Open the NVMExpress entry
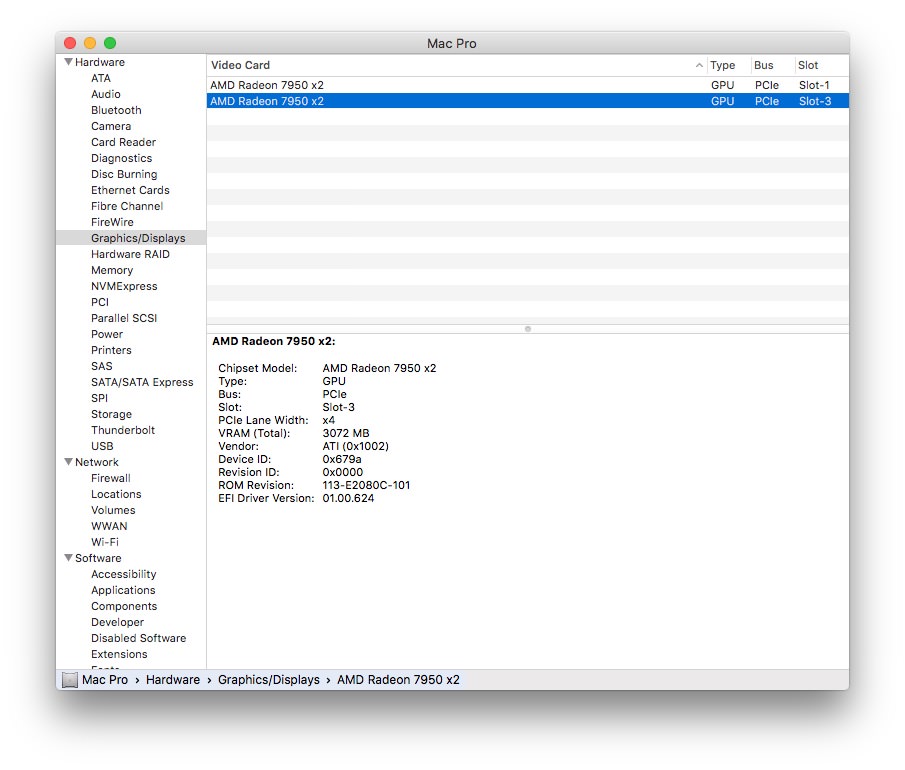The width and height of the screenshot is (905, 770). click(124, 286)
